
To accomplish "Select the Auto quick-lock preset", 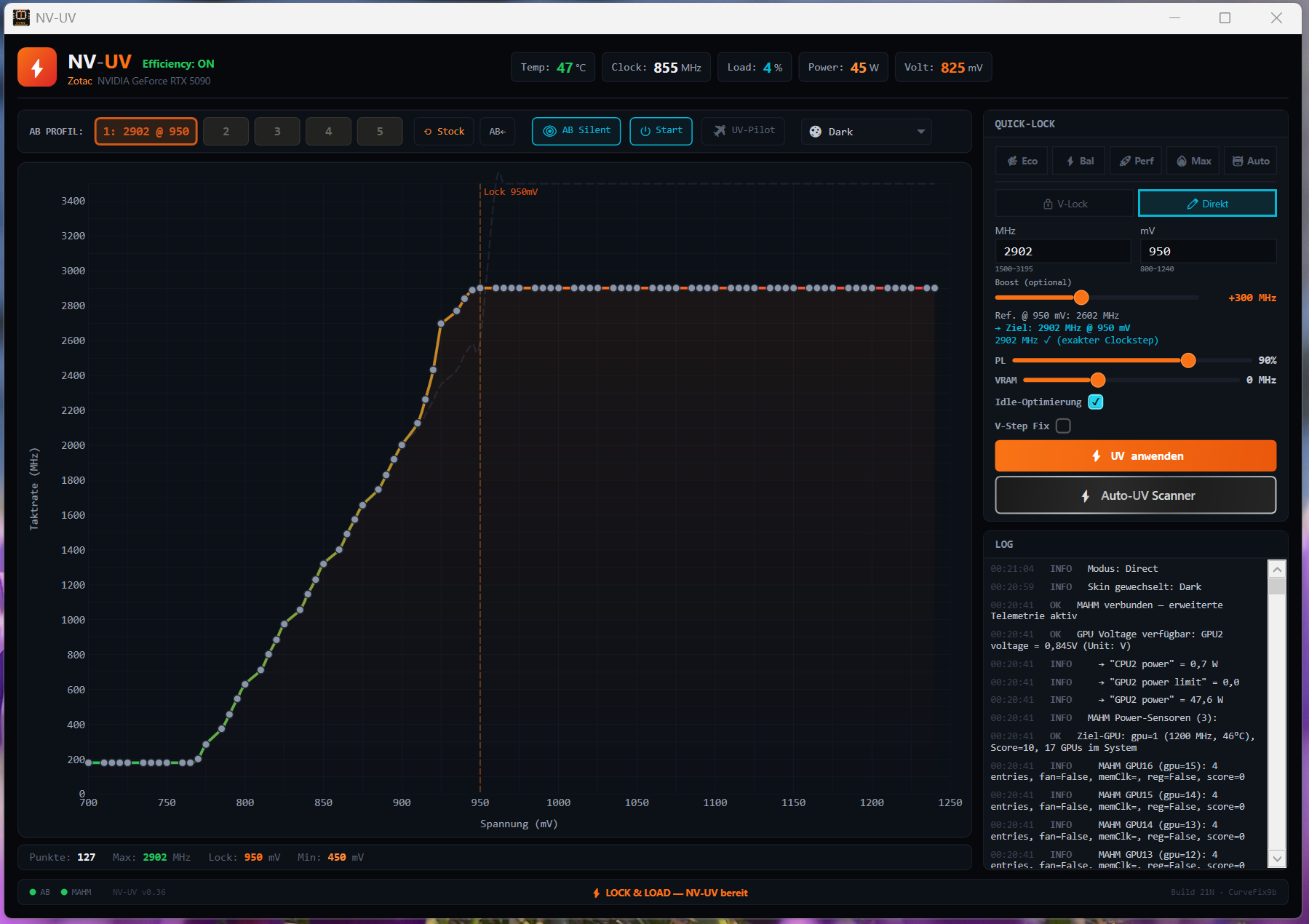I will 1251,161.
